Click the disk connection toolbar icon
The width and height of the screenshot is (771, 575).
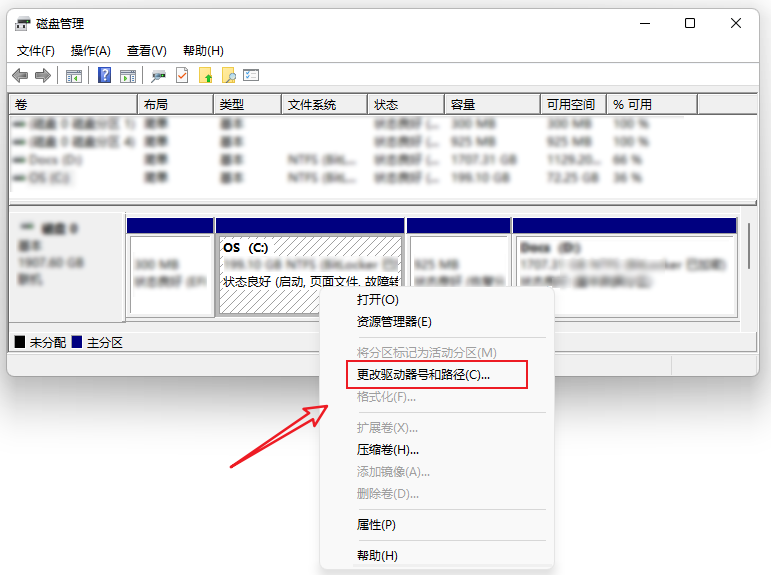click(x=159, y=76)
